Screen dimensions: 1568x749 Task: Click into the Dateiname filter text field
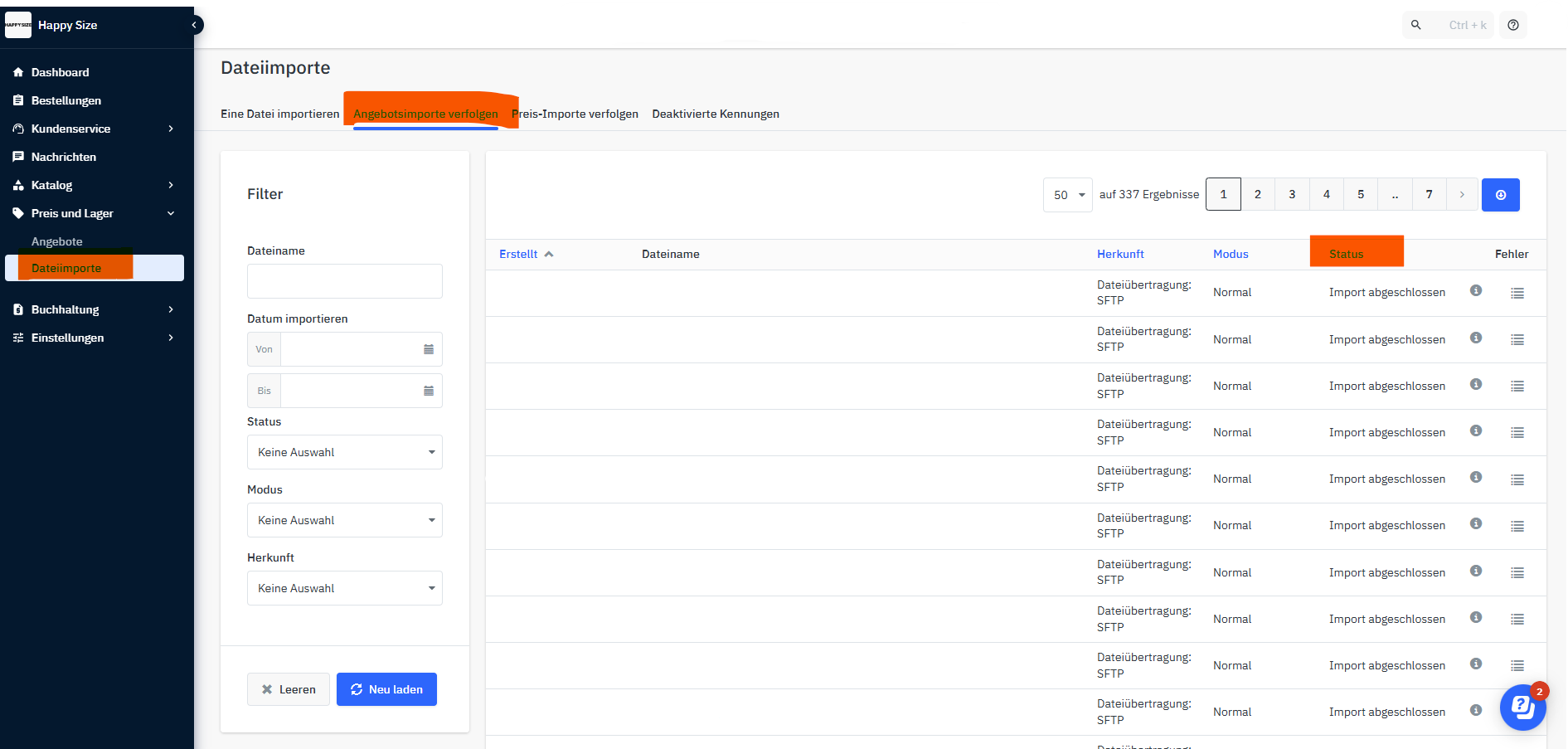[x=344, y=281]
